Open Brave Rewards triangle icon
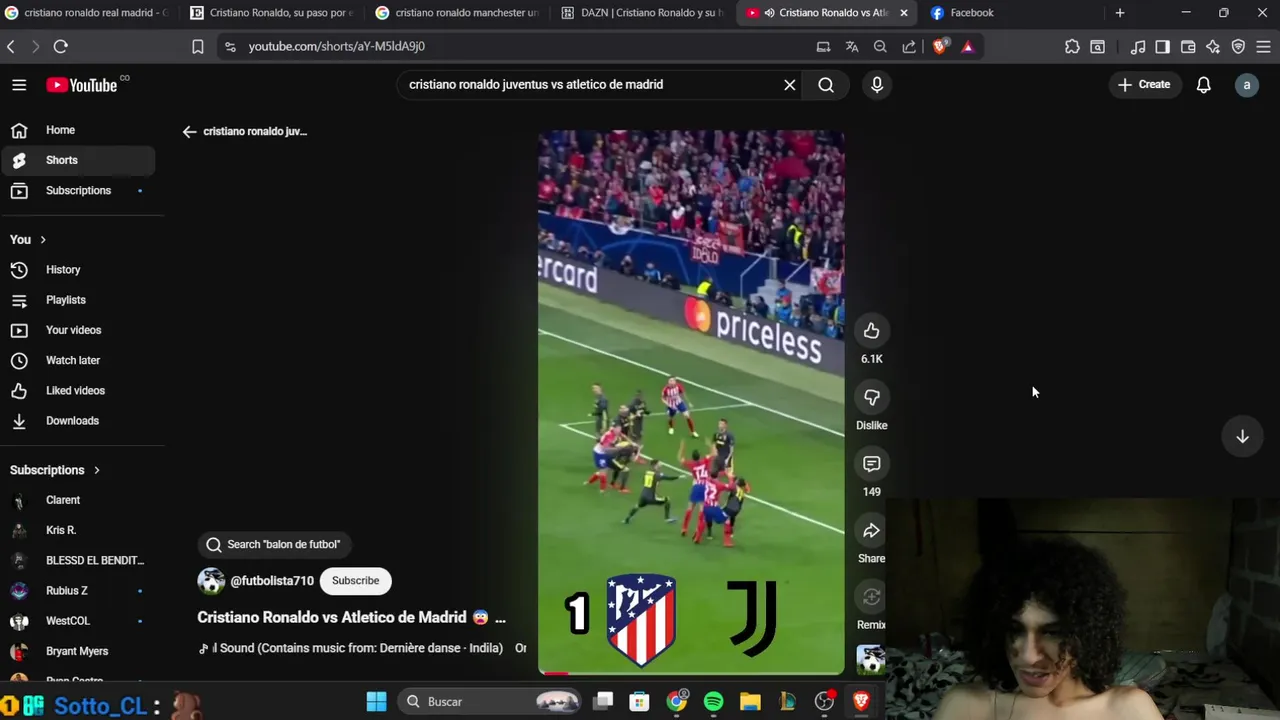 [x=967, y=46]
